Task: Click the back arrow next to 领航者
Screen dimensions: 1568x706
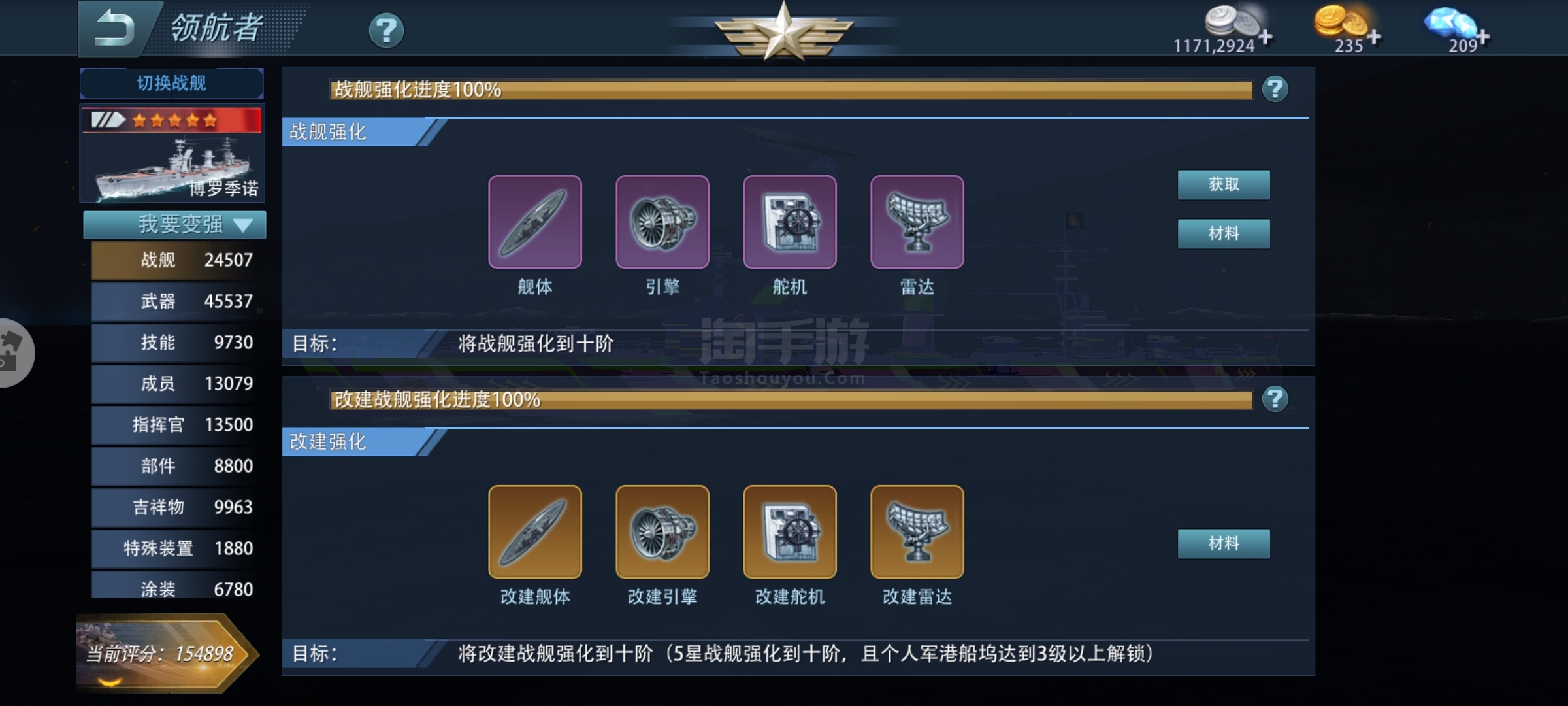Action: point(114,29)
